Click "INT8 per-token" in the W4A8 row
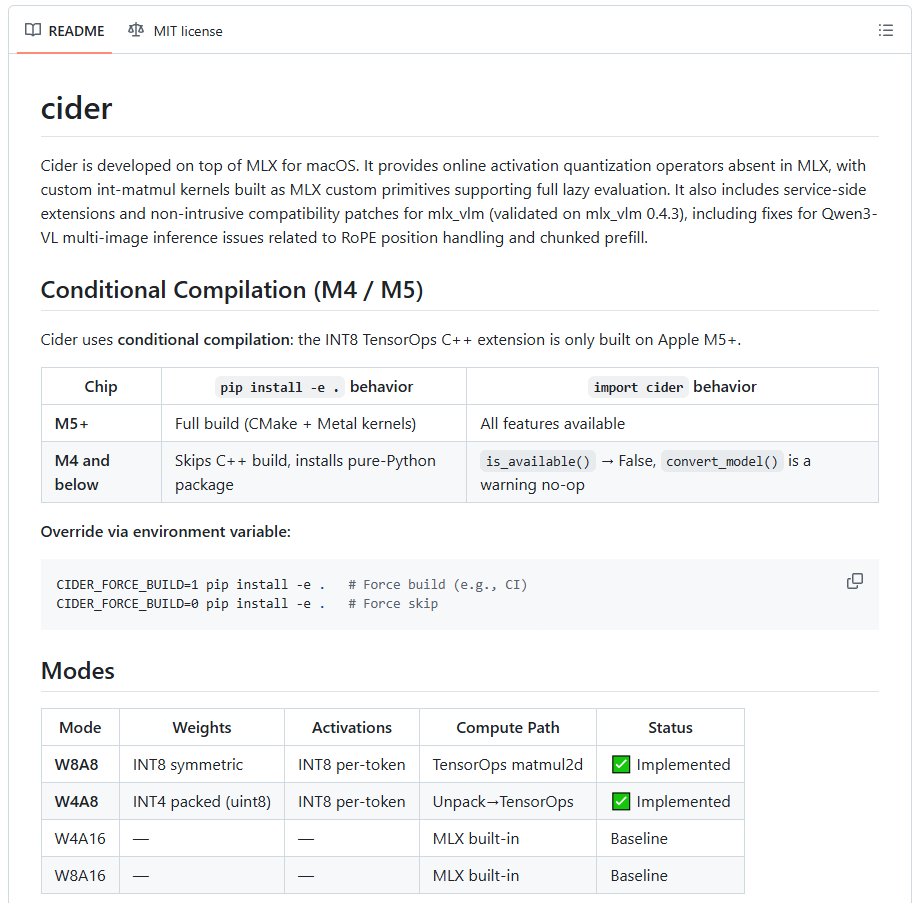The image size is (918, 903). click(351, 801)
